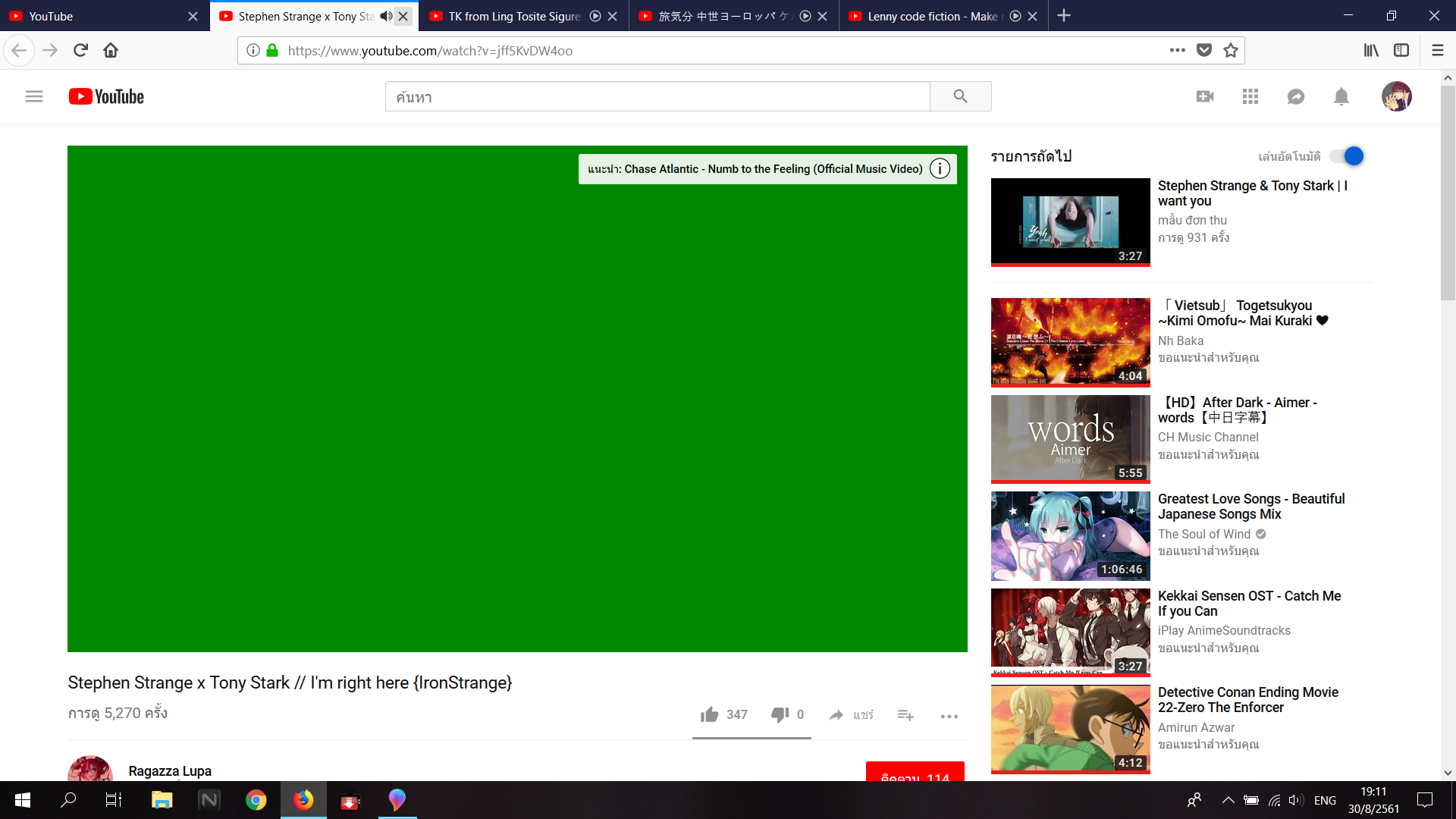Click the thumbs down dislike button

click(780, 714)
